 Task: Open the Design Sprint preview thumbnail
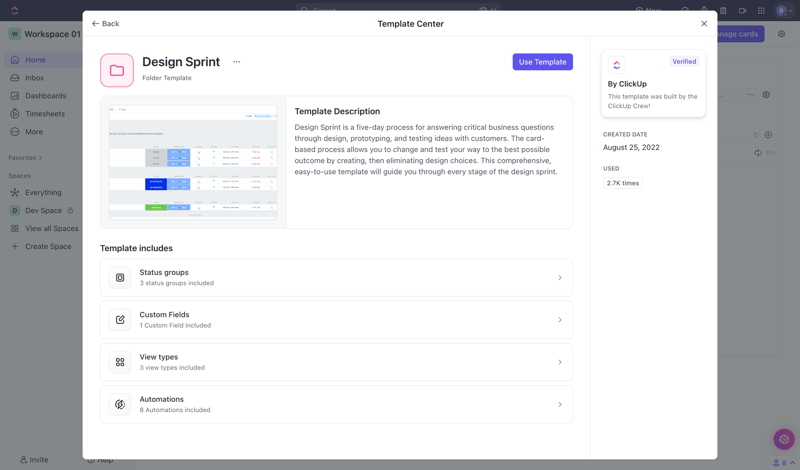coord(193,162)
